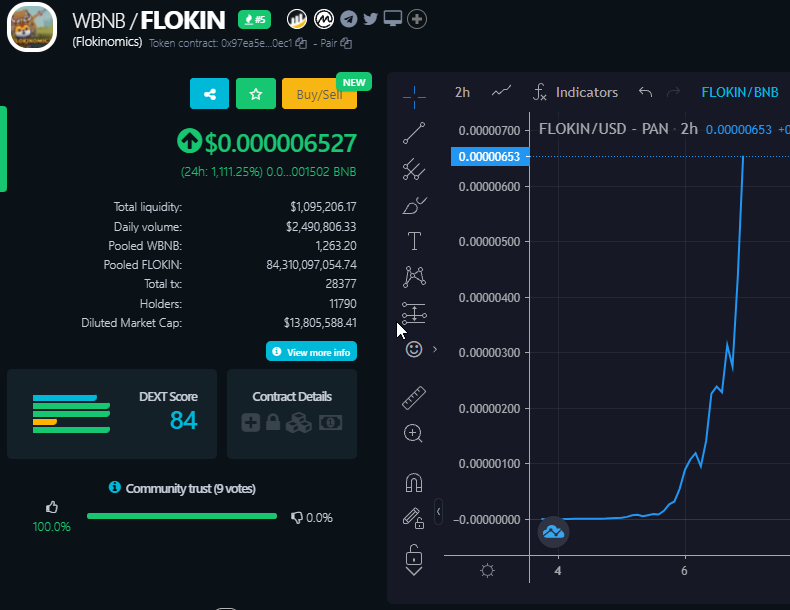Click the redo arrow
The height and width of the screenshot is (610, 790).
(x=674, y=92)
